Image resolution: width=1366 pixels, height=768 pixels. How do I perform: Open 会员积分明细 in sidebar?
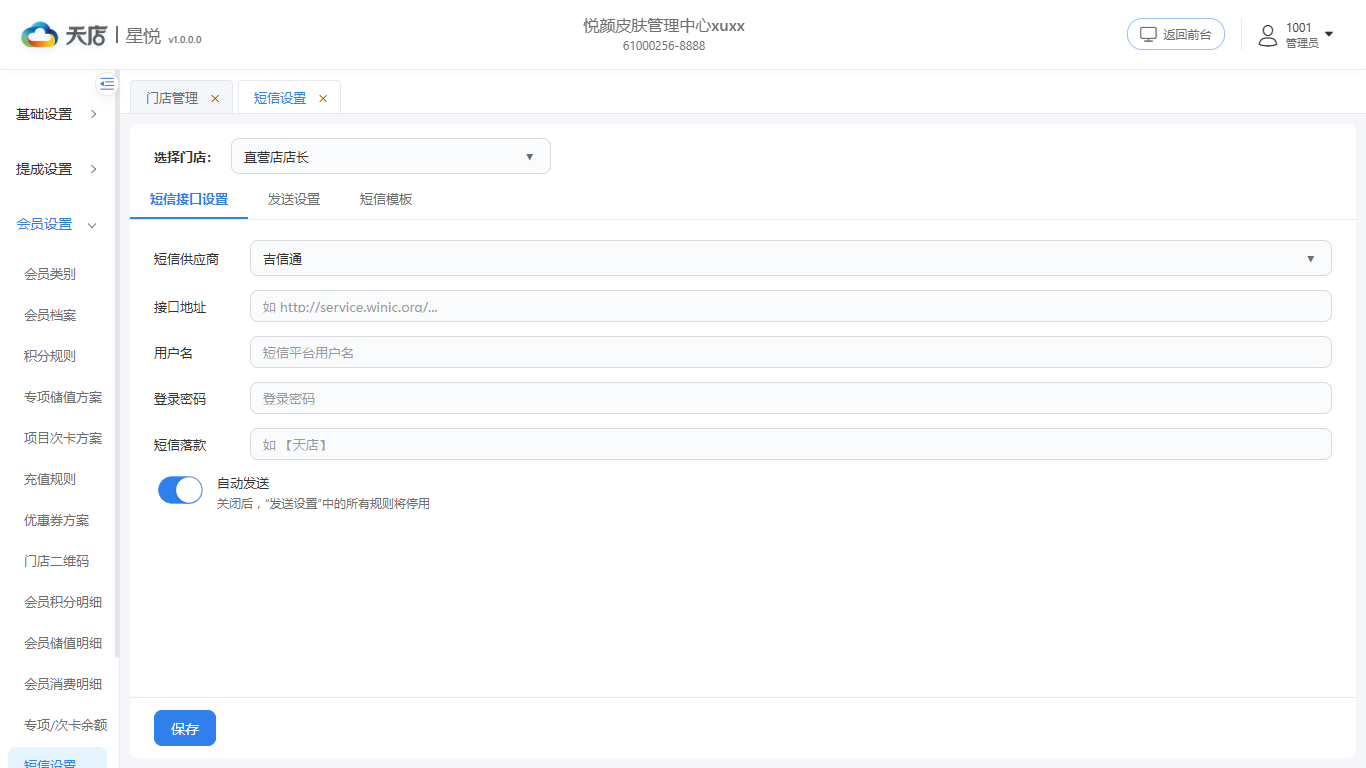(63, 602)
